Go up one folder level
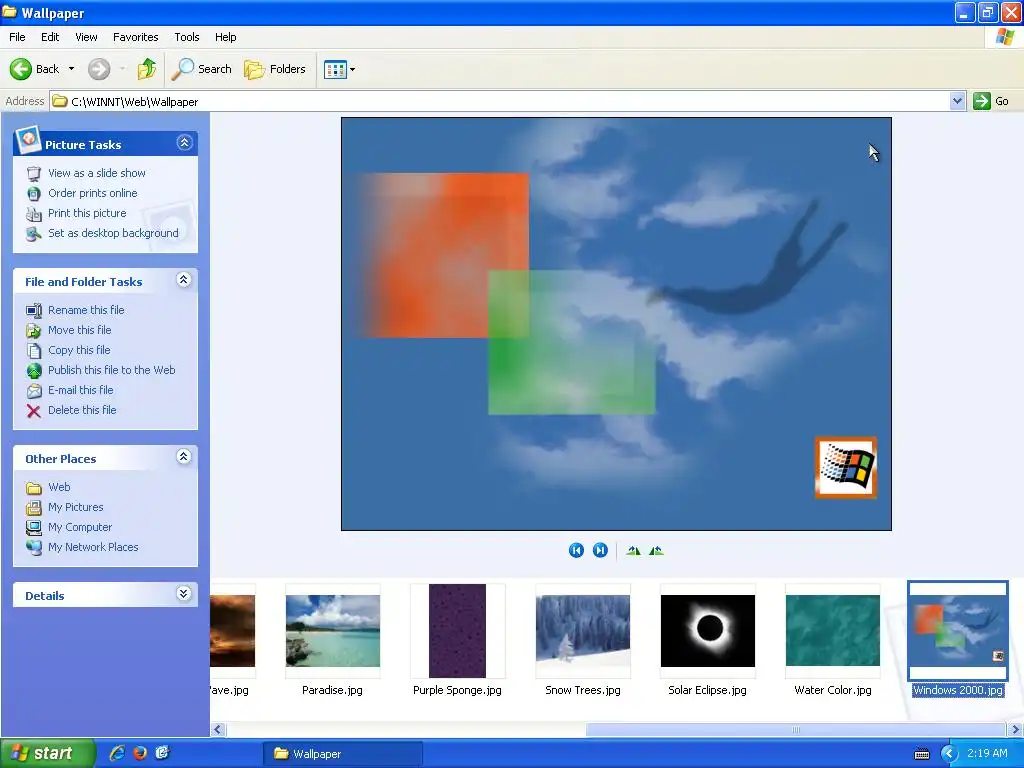1024x768 pixels. [x=147, y=69]
